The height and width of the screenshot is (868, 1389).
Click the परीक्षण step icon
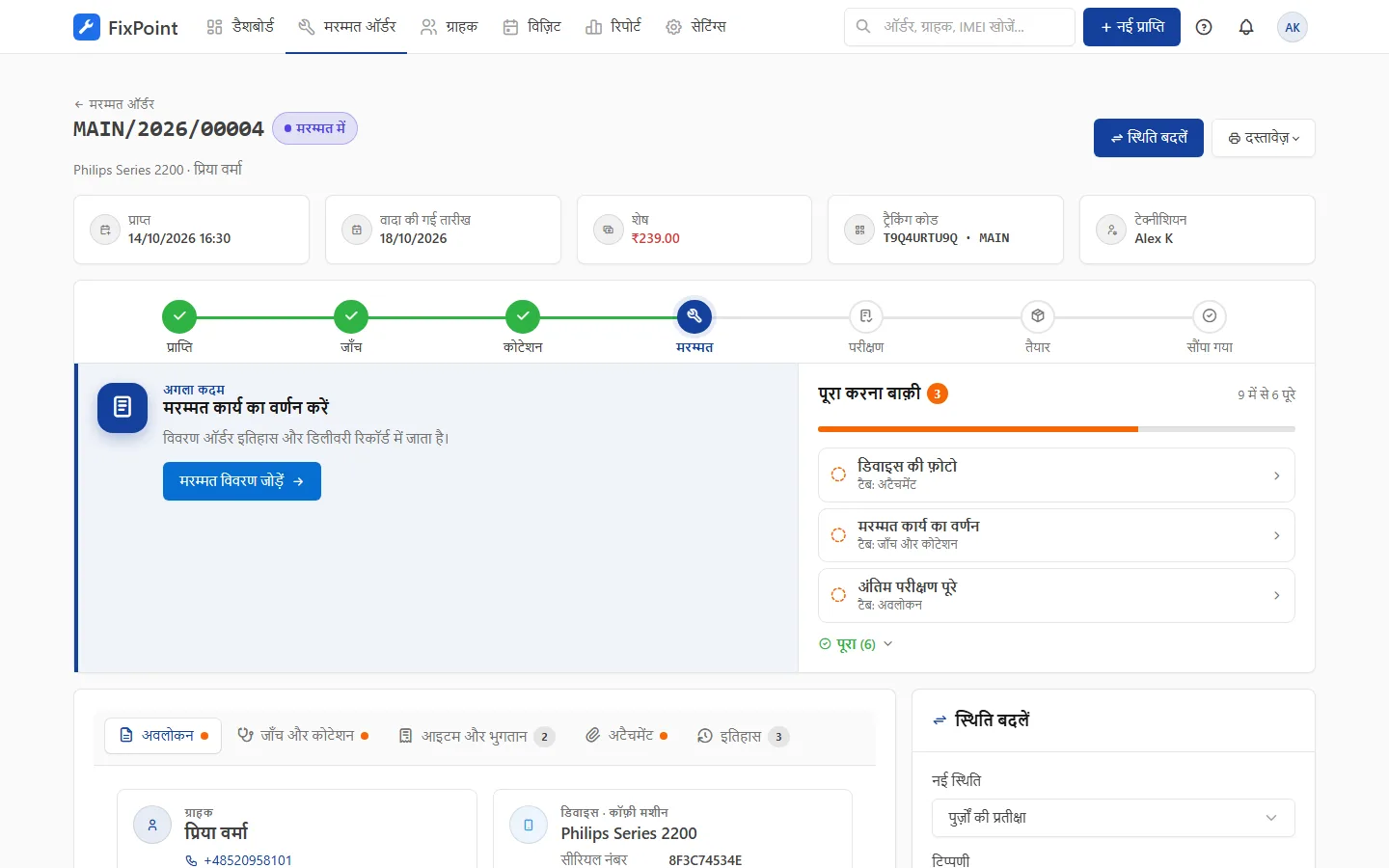click(x=866, y=316)
